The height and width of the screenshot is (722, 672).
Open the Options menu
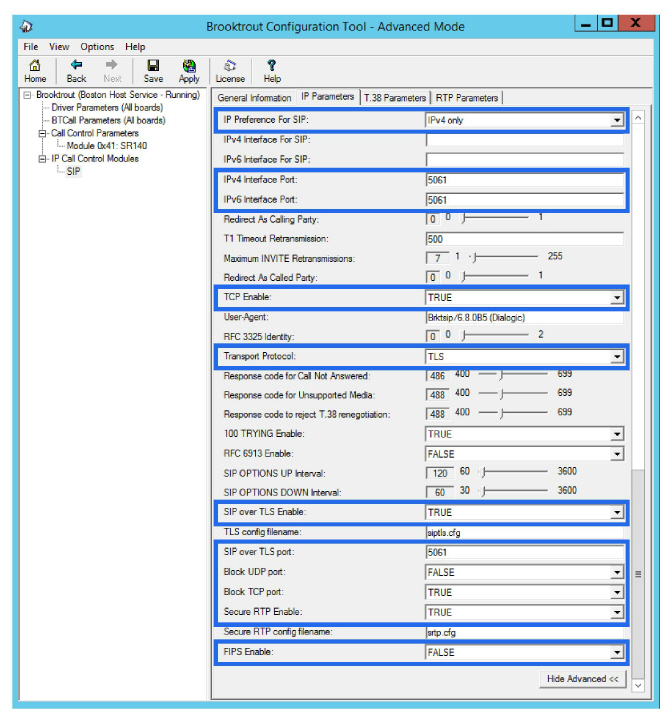[97, 47]
